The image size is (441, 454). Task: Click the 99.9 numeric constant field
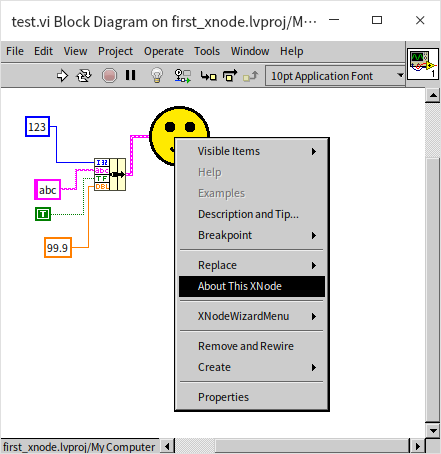(58, 247)
